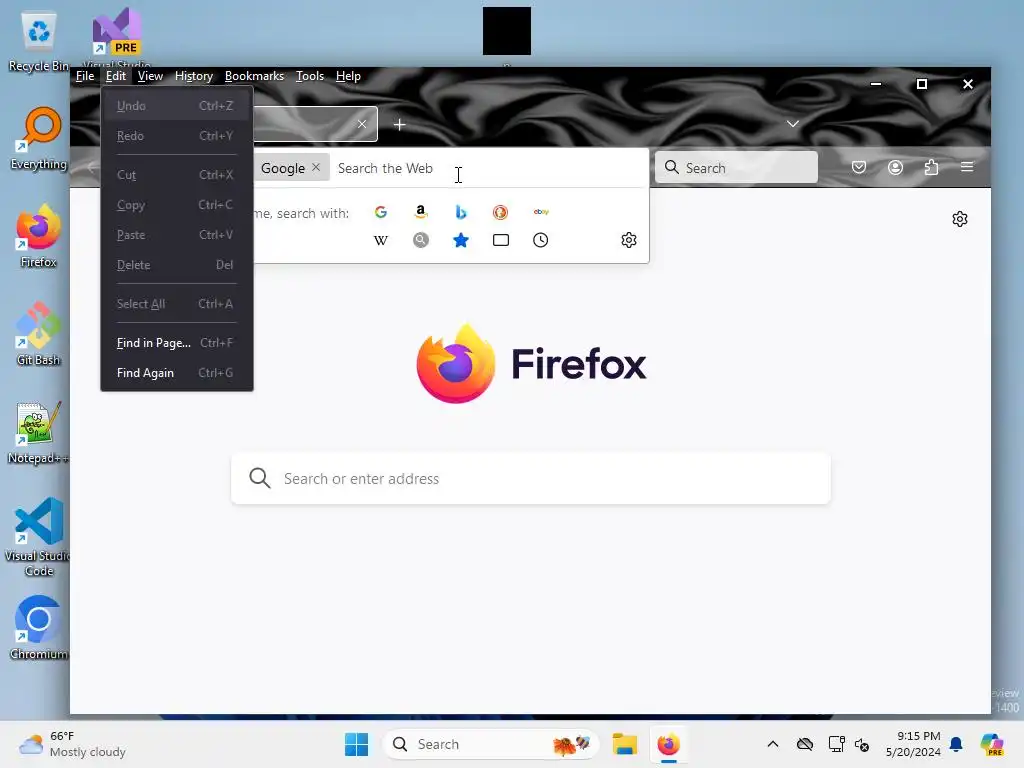This screenshot has width=1024, height=768.
Task: Click the toolbar Search box
Action: 736,168
